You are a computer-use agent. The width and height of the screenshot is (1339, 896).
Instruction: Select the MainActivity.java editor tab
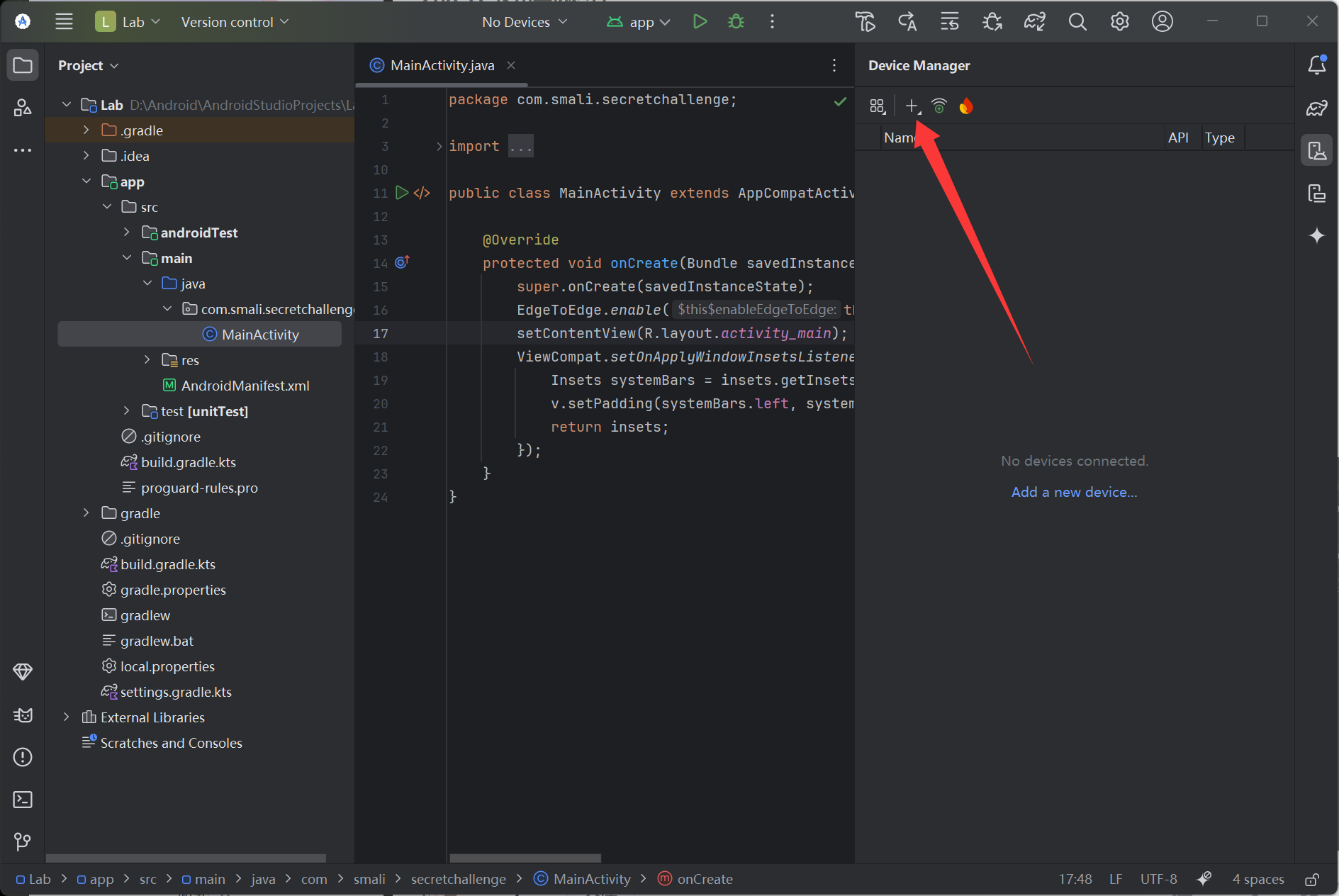tap(442, 65)
